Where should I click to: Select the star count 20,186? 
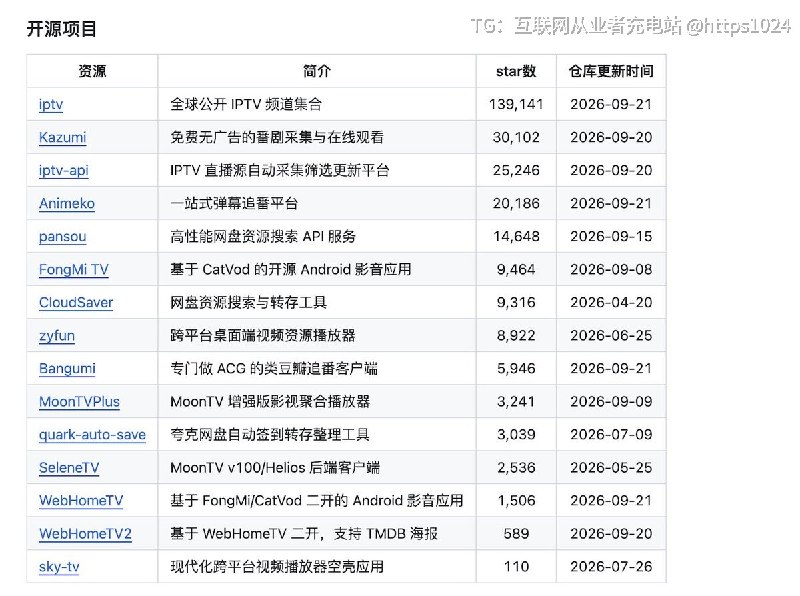point(516,204)
